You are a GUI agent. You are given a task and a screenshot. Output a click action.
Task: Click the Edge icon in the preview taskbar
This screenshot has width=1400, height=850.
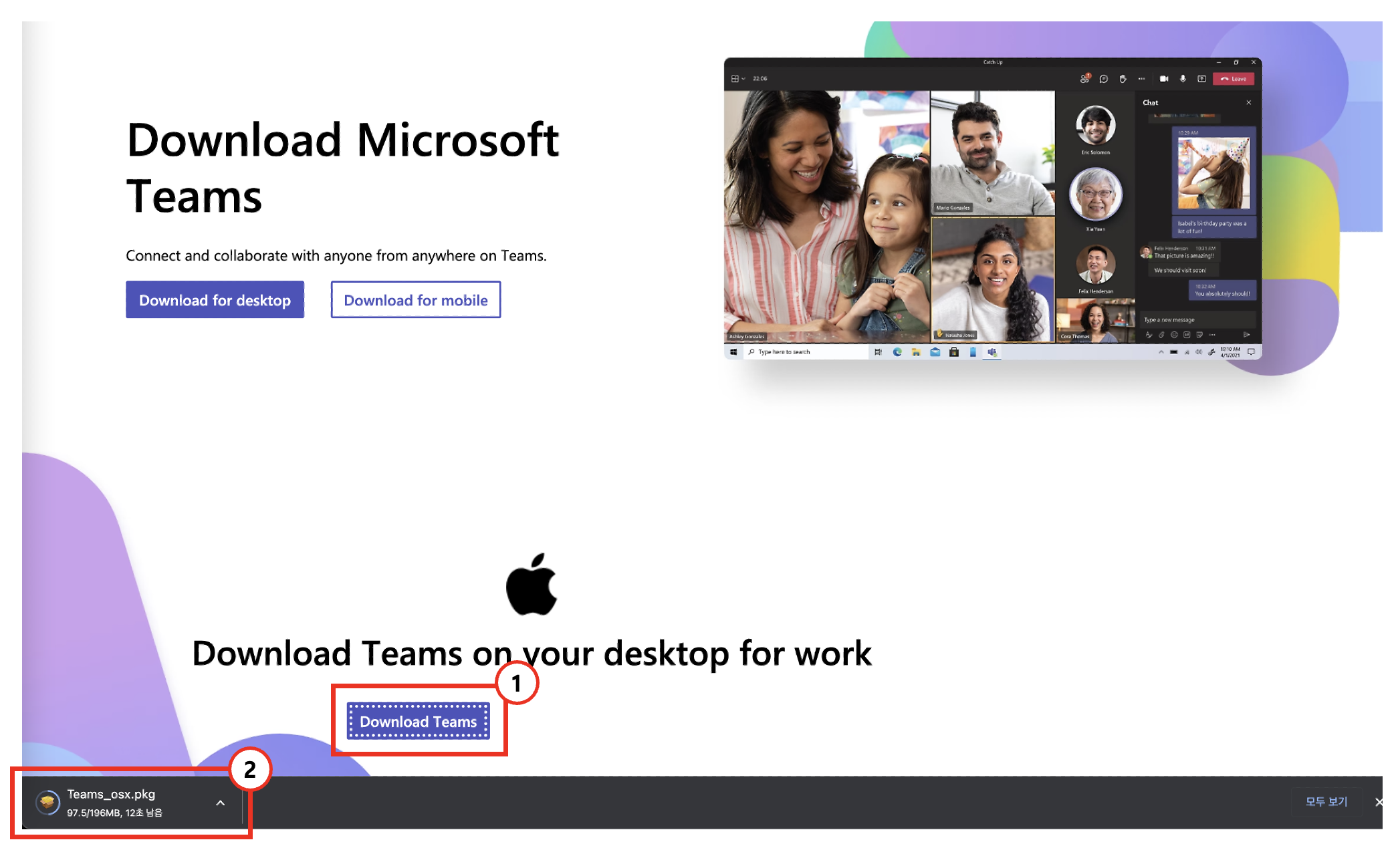click(x=897, y=352)
